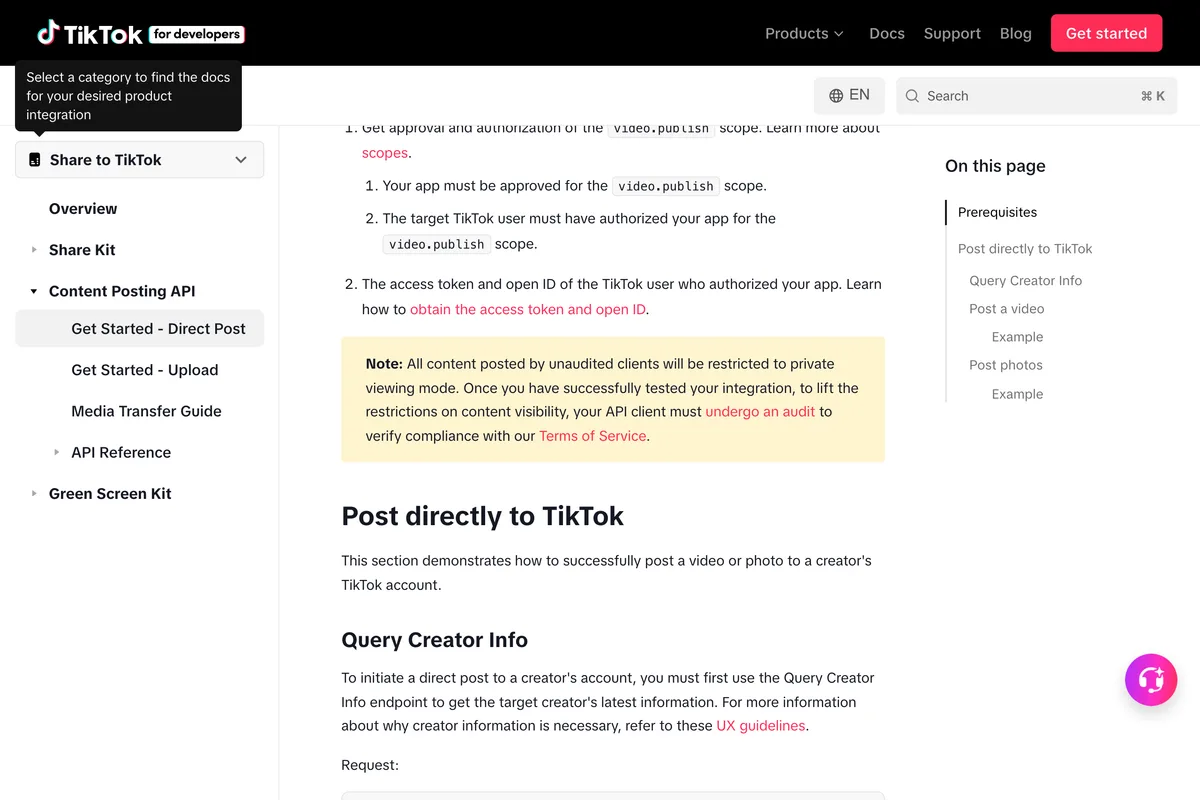This screenshot has height=800, width=1200.
Task: Open the UX guidelines link
Action: coord(761,726)
